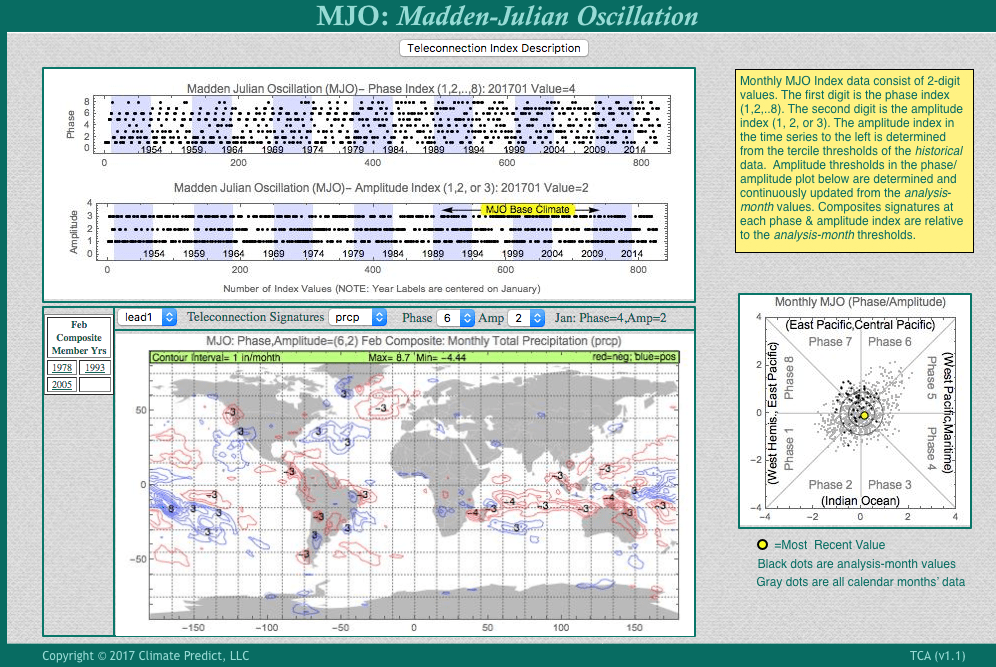This screenshot has width=996, height=667.
Task: Click the Teleconnection Index Description button
Action: point(494,48)
